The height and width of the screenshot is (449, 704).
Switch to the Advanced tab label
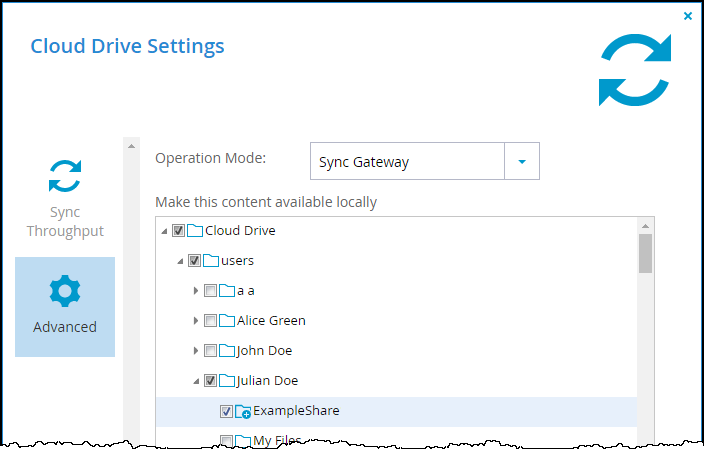tap(65, 327)
